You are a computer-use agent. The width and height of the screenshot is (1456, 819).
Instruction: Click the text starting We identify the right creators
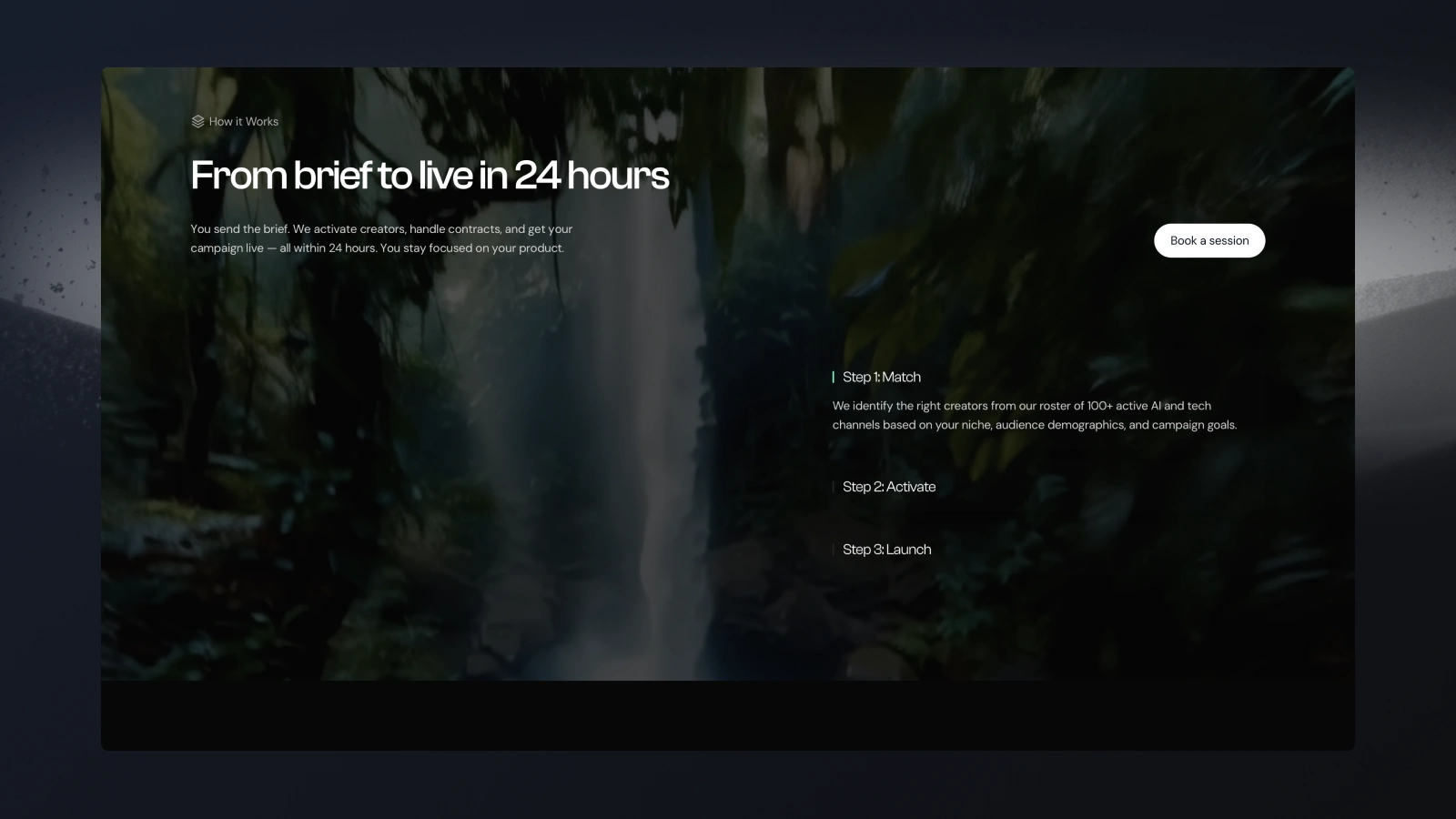[x=1035, y=415]
